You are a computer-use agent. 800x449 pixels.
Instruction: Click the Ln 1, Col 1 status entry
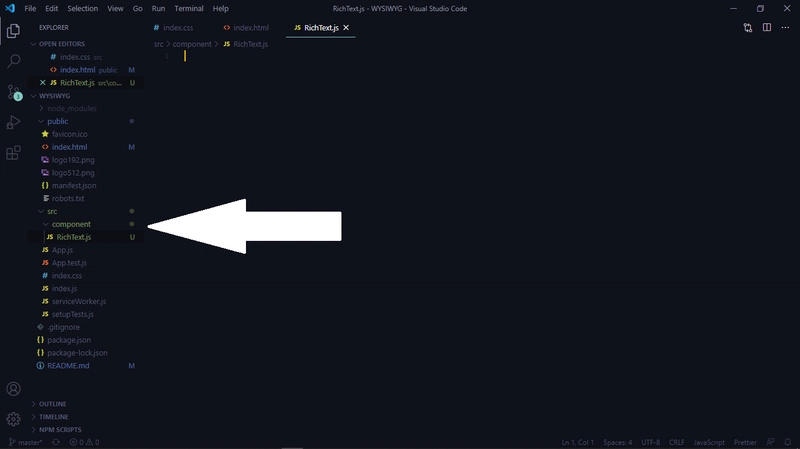tap(578, 442)
